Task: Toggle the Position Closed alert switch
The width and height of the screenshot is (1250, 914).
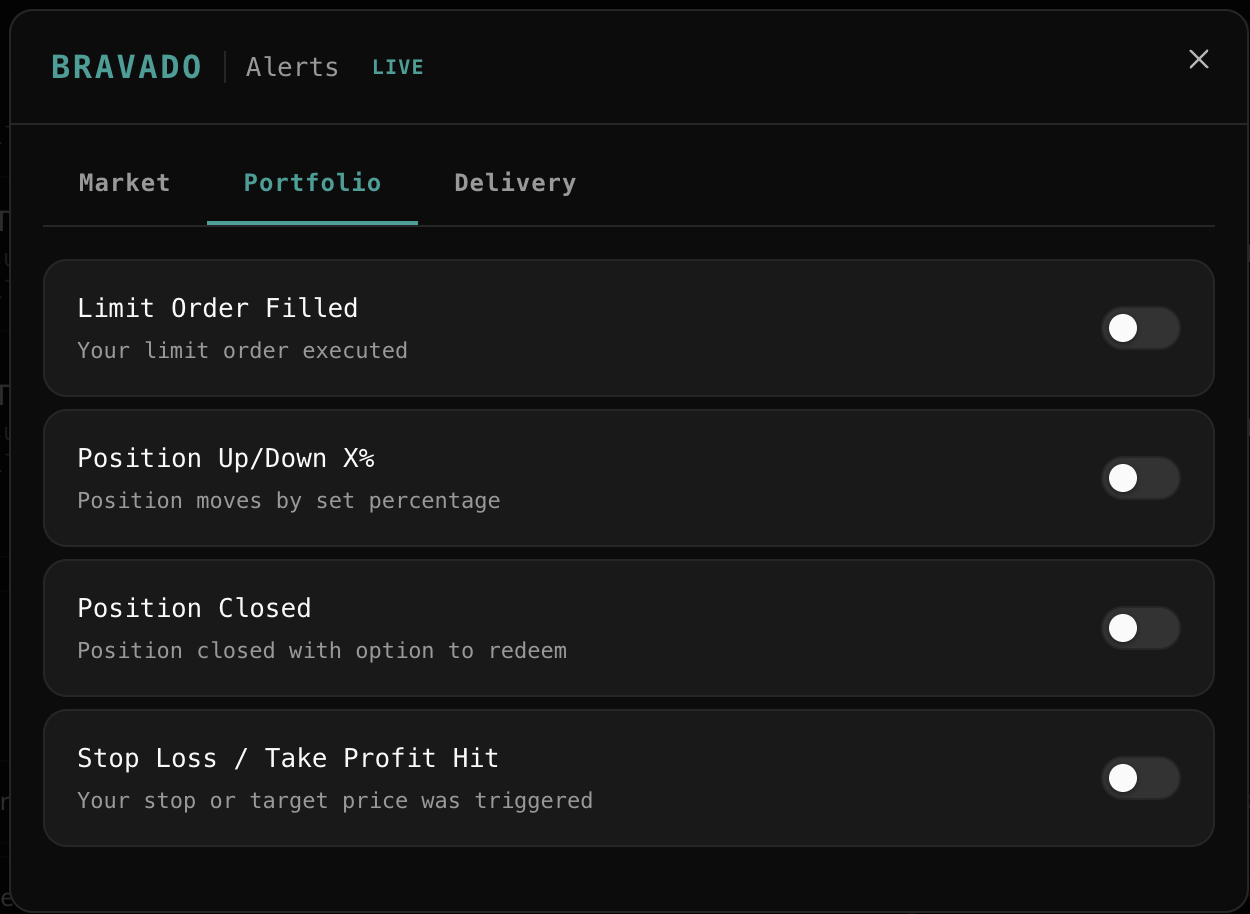Action: 1140,628
